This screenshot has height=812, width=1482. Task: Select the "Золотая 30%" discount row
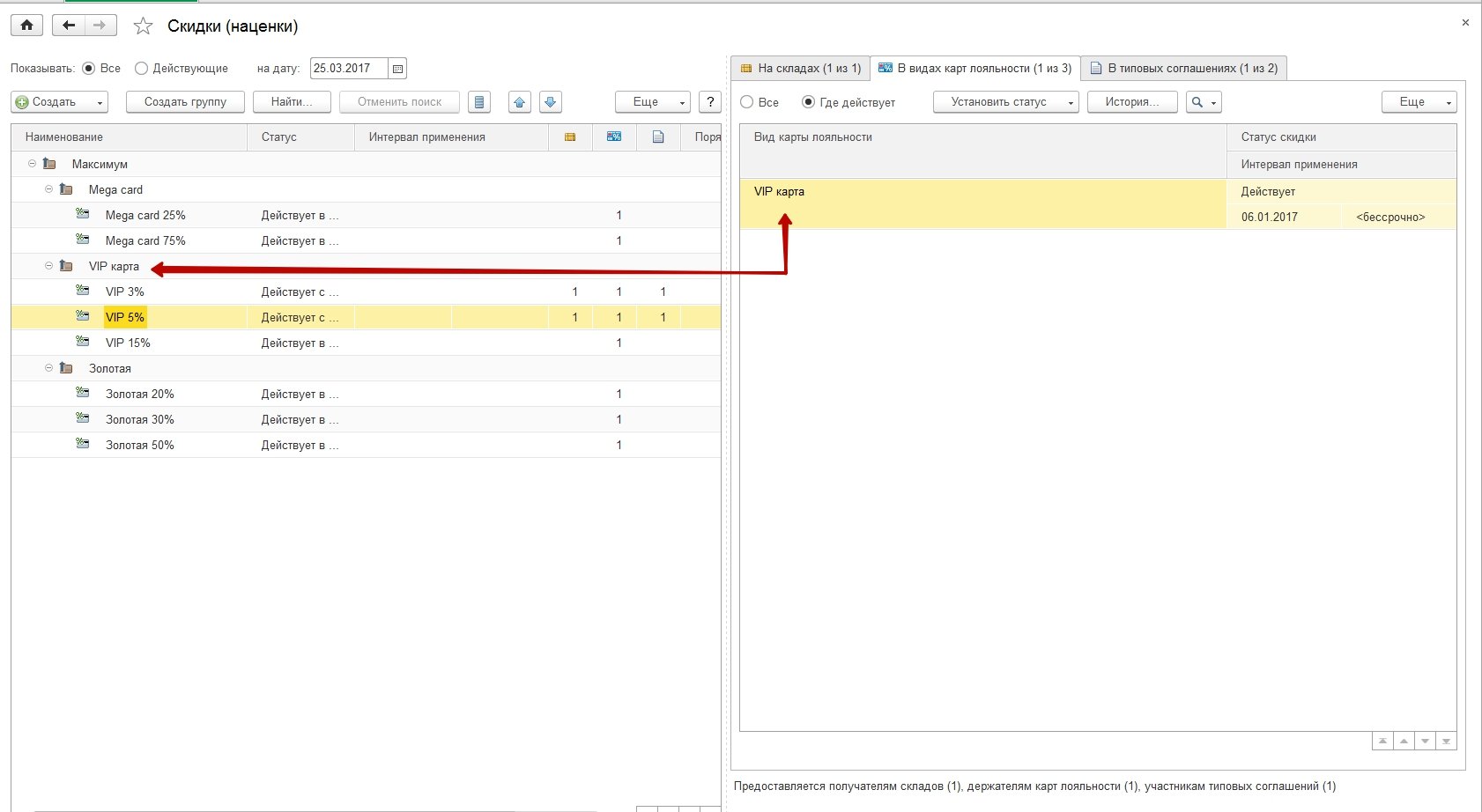pos(140,420)
